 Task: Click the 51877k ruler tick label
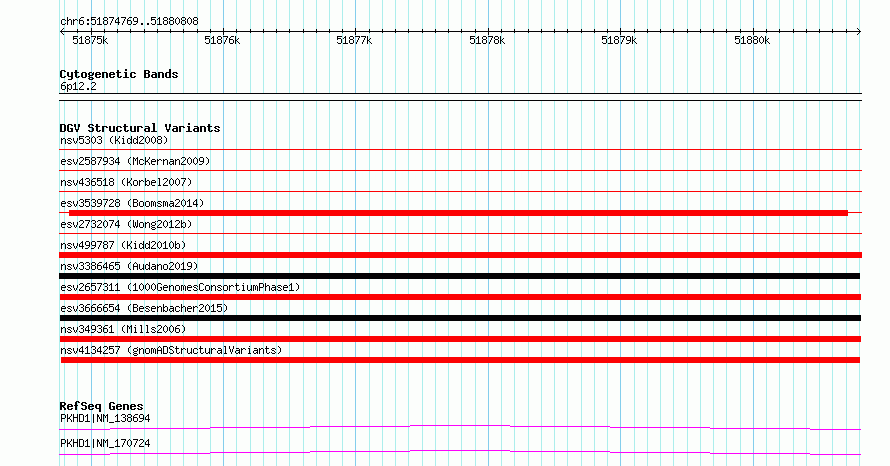pos(354,40)
